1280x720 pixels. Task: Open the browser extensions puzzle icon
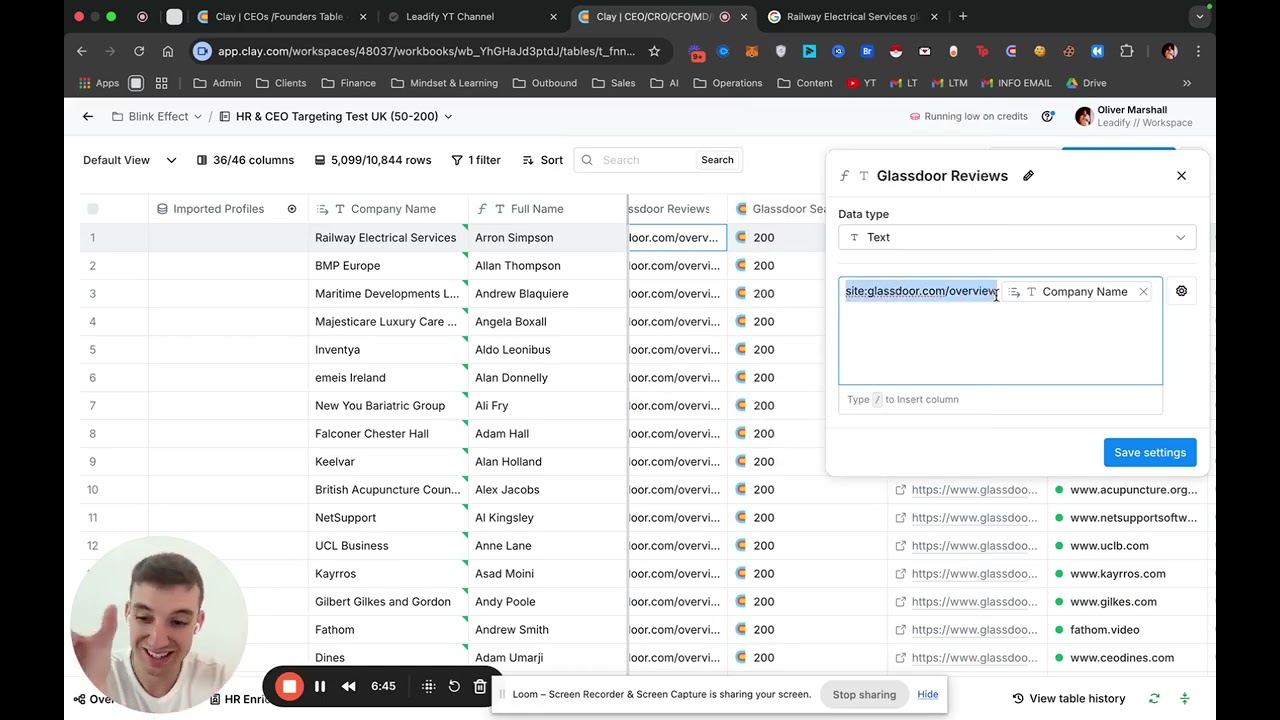[x=1127, y=51]
